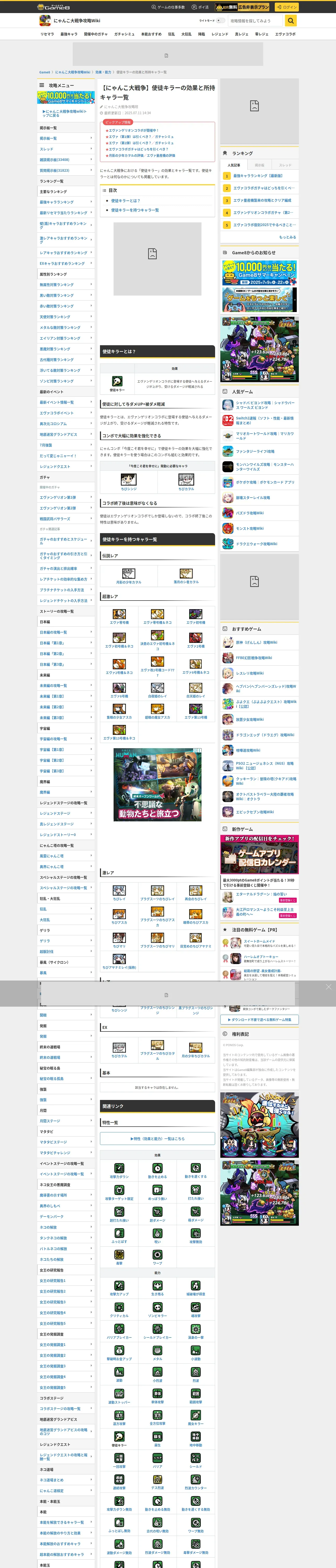
Task: Open the 開催中のガチャ nav tab
Action: click(96, 34)
